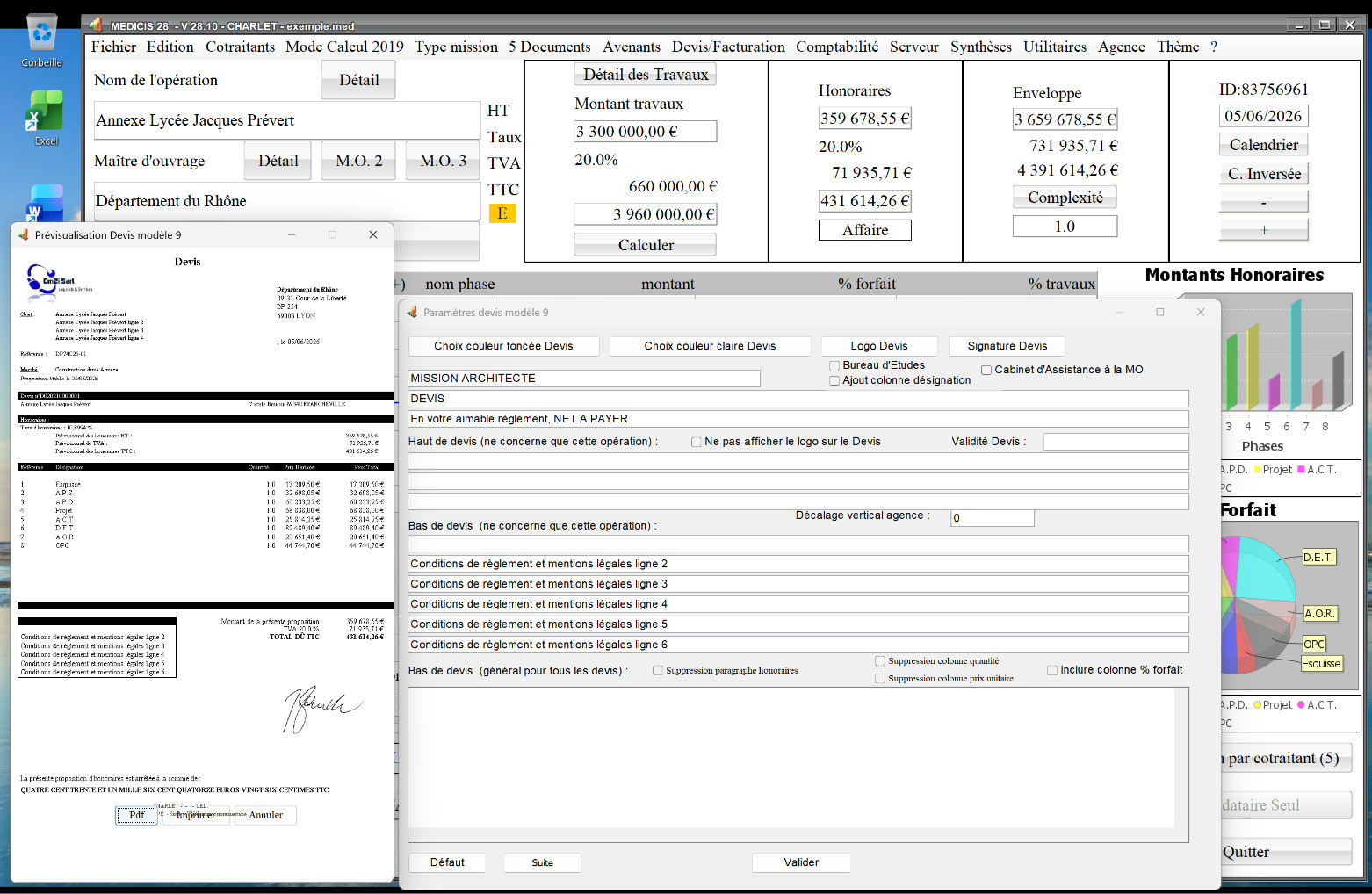
Task: Open the Utilitaires menu
Action: [x=1055, y=47]
